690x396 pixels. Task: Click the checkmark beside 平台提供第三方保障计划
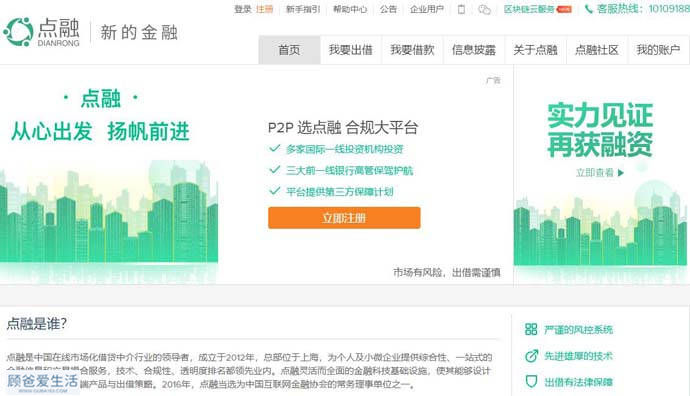(x=275, y=191)
